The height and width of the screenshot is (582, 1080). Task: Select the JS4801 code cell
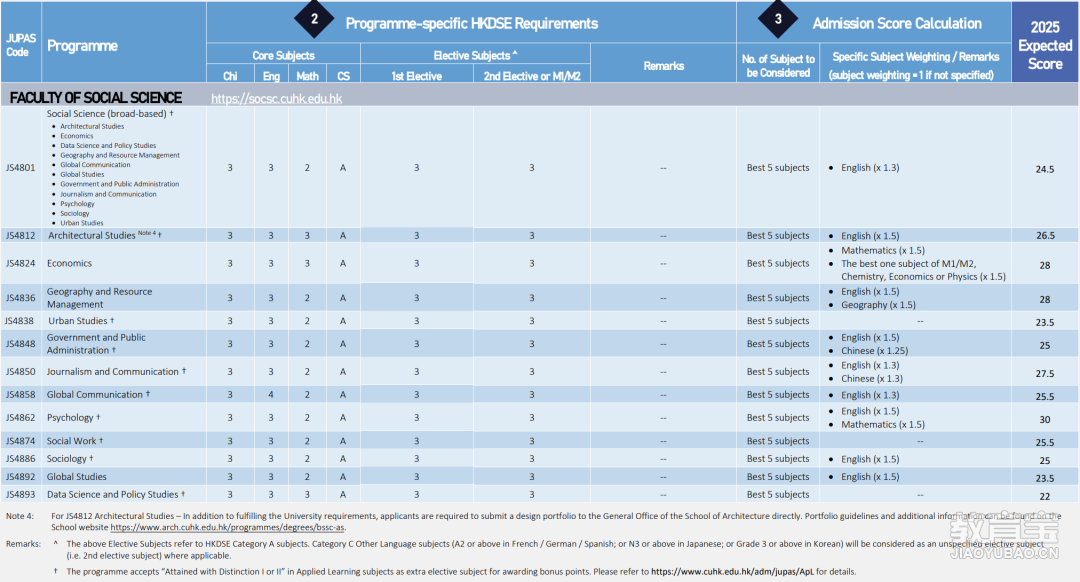[21, 167]
